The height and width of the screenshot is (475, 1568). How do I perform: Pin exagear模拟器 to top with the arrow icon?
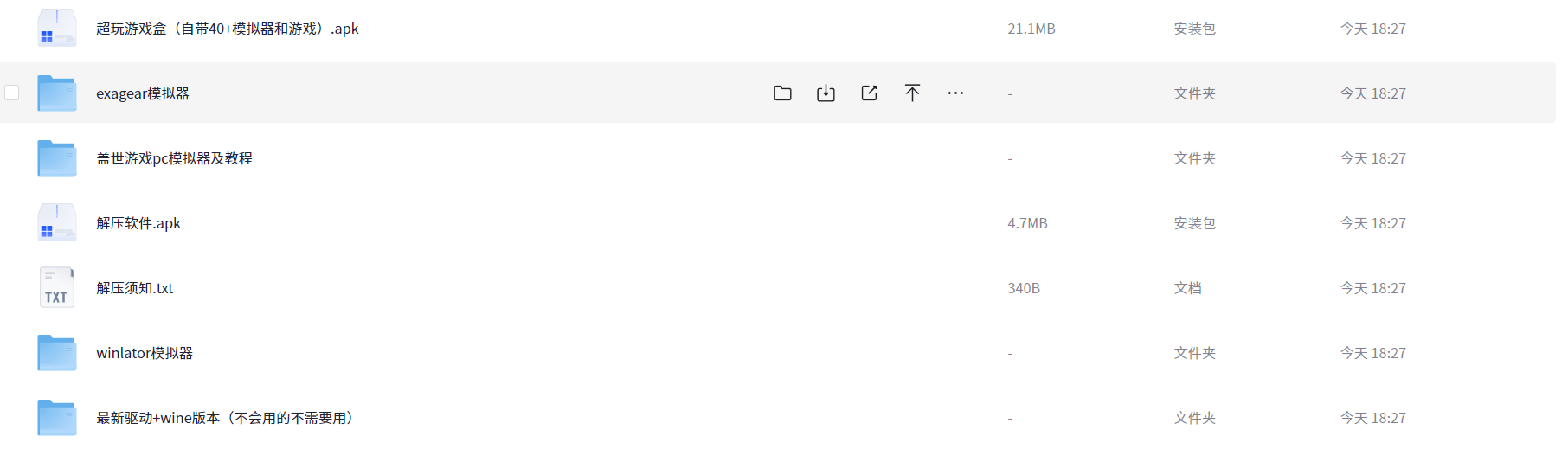[912, 93]
